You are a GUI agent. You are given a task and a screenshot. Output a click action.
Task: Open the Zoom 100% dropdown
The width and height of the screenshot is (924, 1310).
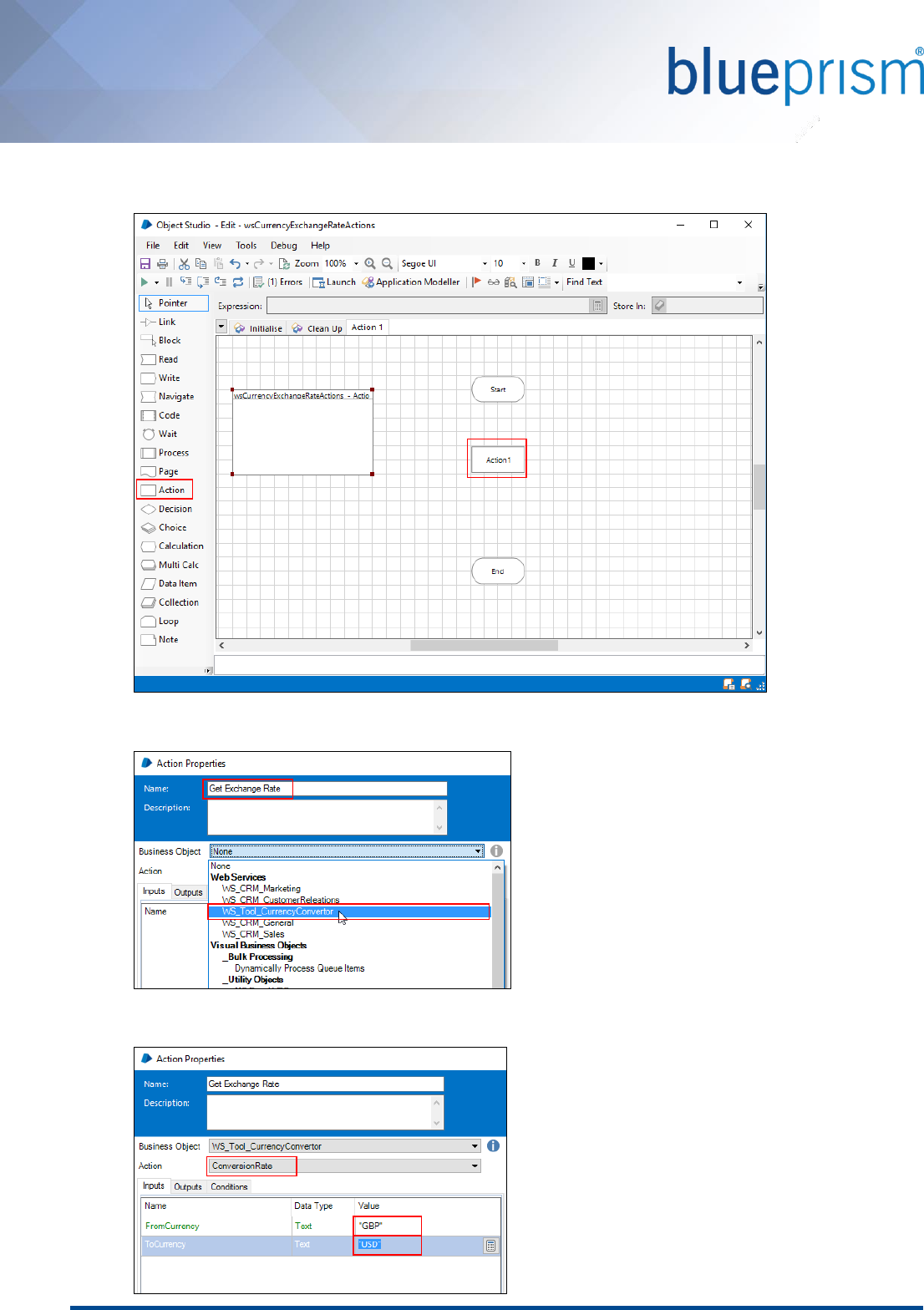(357, 264)
